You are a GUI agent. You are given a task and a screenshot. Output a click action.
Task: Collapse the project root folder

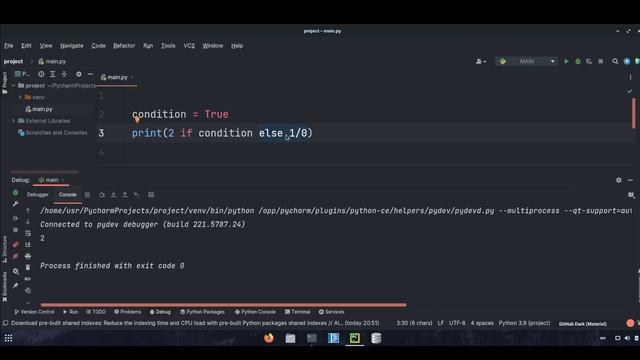(x=13, y=86)
